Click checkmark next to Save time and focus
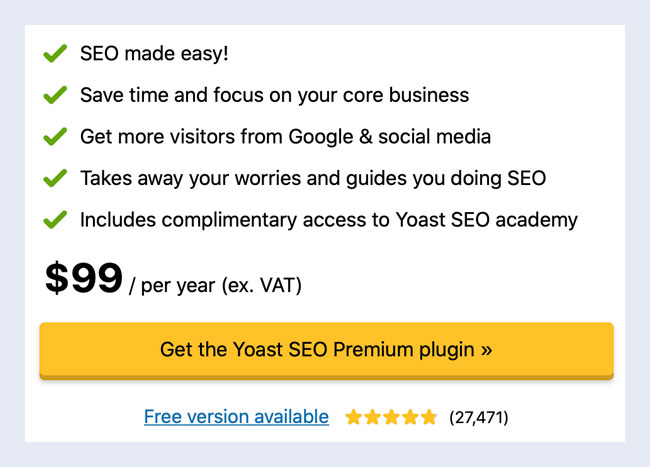Screen dimensions: 650x467 [55, 95]
